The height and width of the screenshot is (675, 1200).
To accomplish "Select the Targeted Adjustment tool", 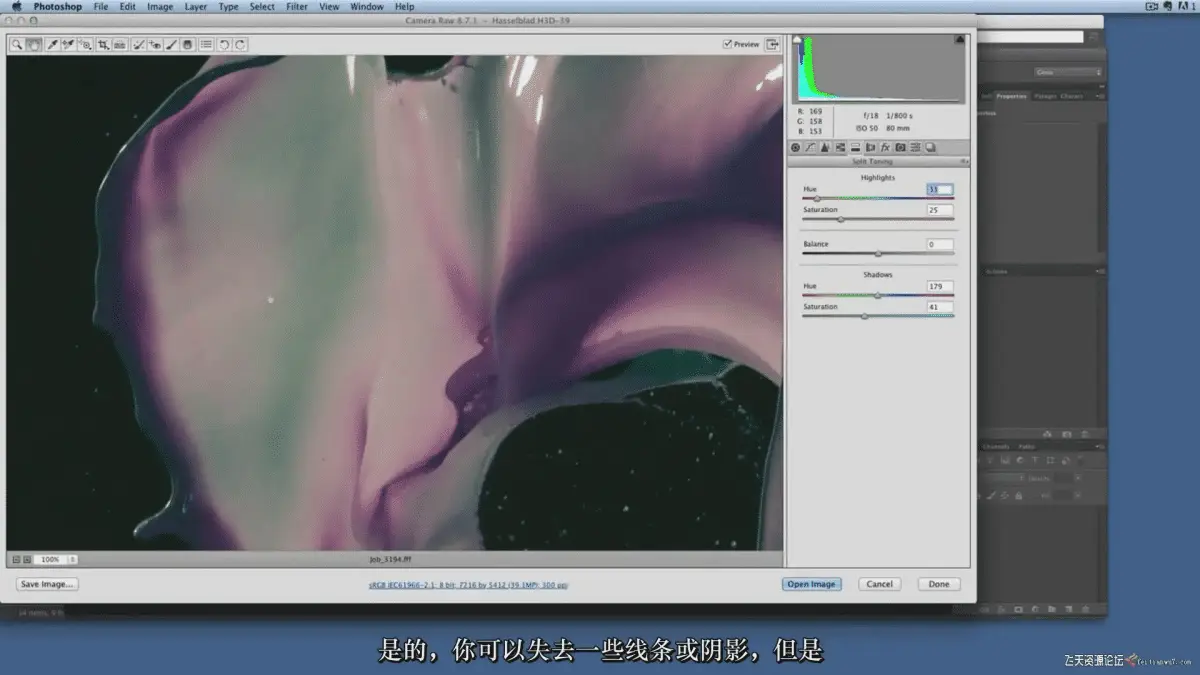I will [85, 45].
